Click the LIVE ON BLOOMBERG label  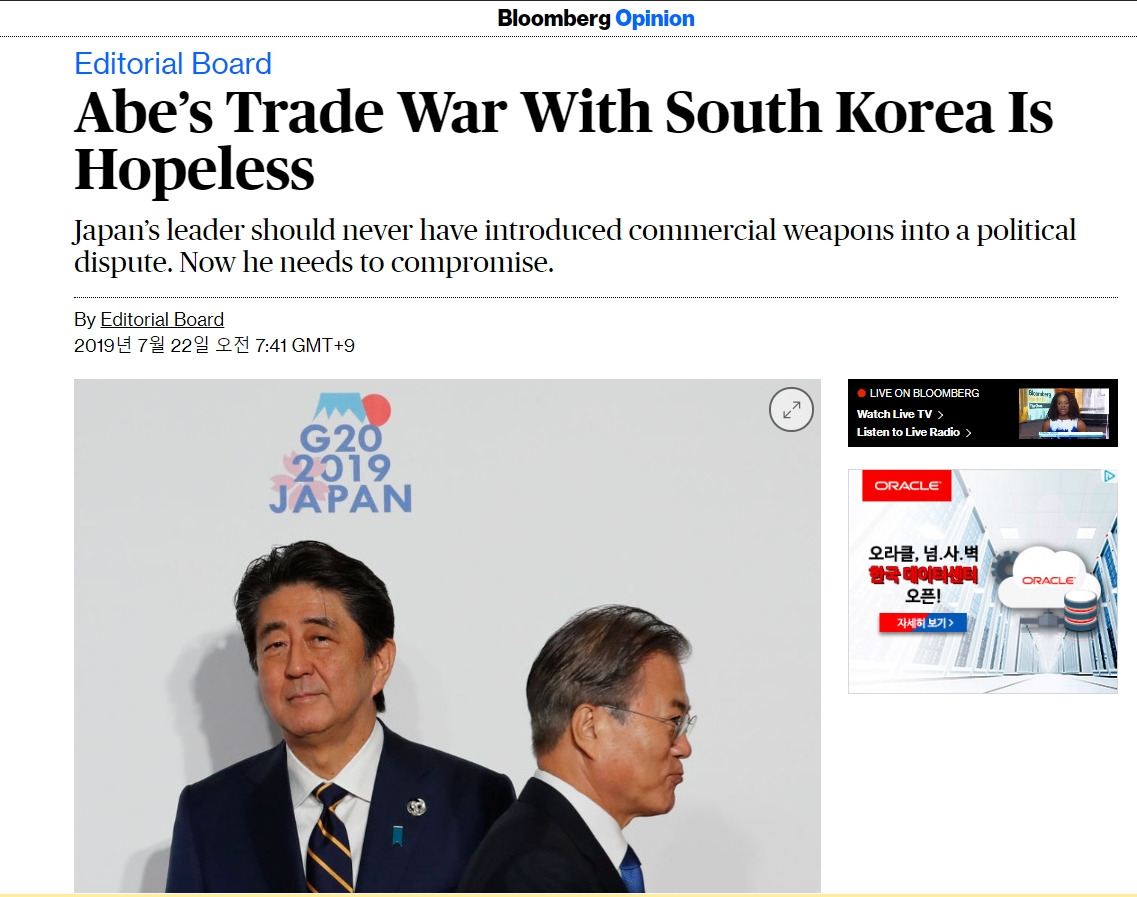point(925,393)
